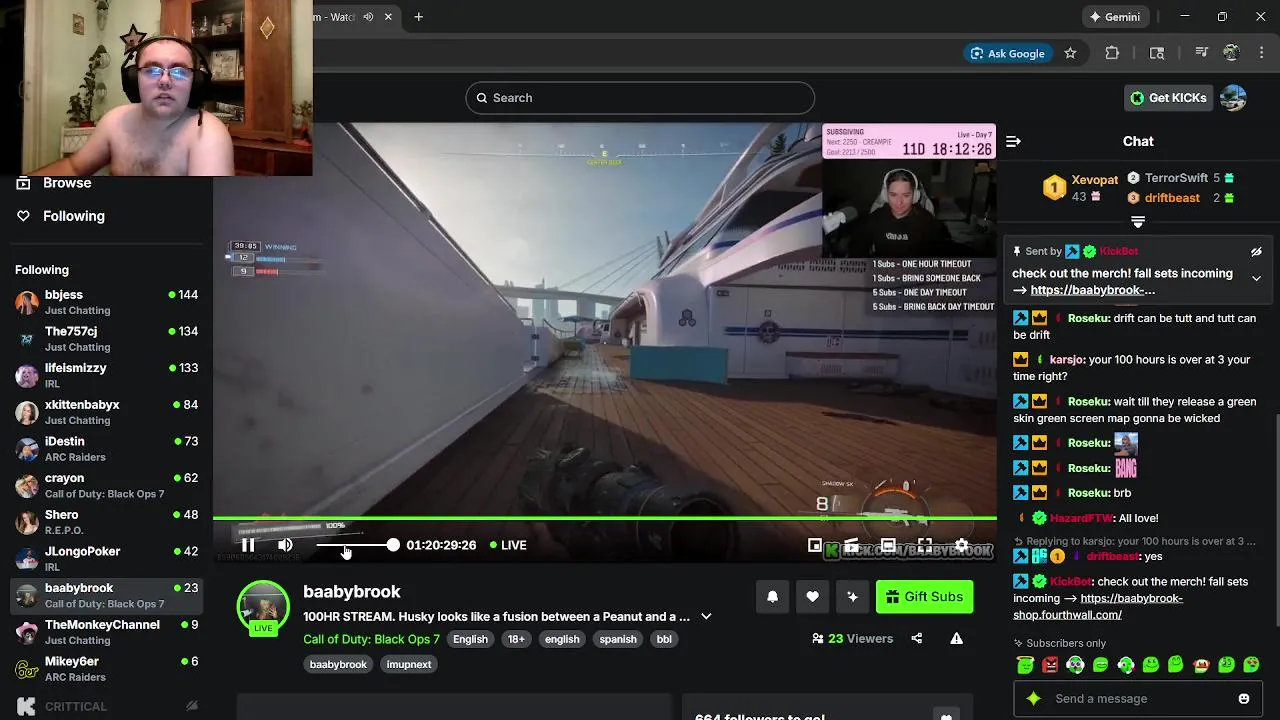1280x720 pixels.
Task: Pause the live stream video
Action: (x=248, y=545)
